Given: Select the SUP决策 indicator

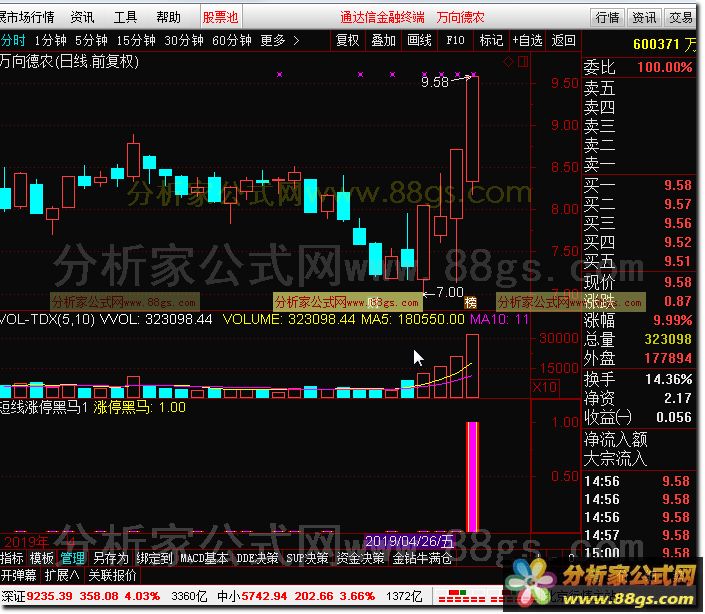Looking at the screenshot, I should [x=307, y=558].
